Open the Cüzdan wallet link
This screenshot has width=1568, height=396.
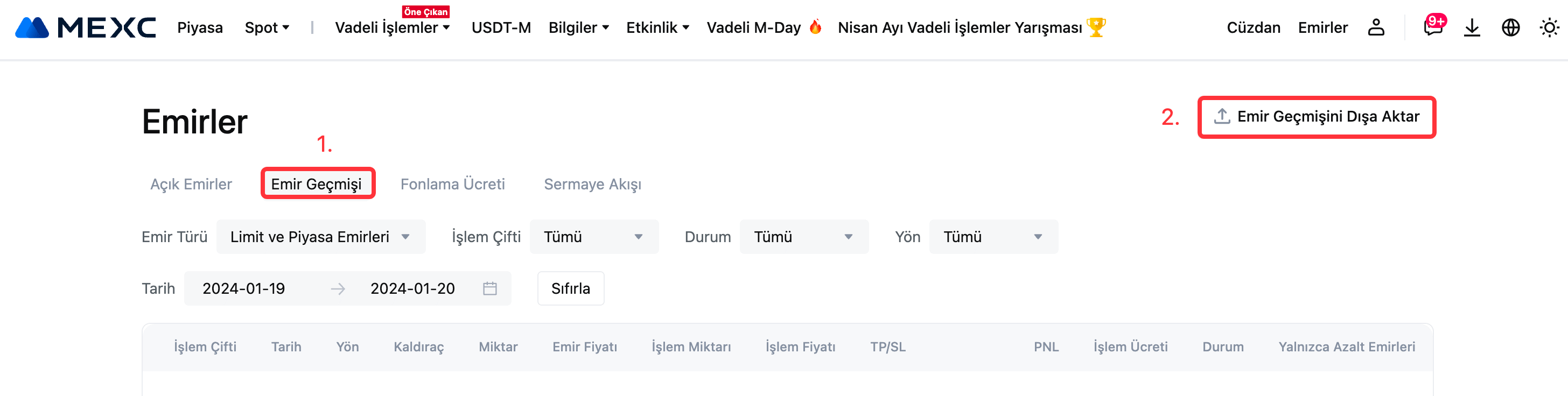[x=1254, y=28]
